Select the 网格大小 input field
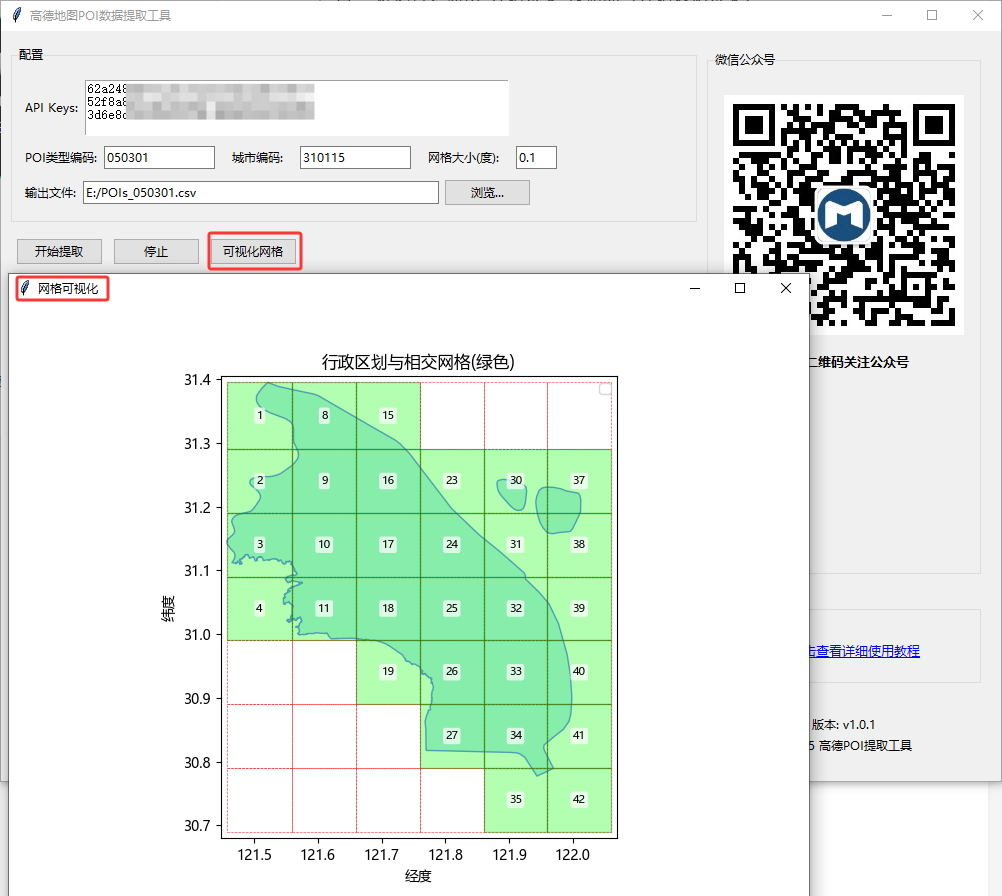 click(536, 158)
